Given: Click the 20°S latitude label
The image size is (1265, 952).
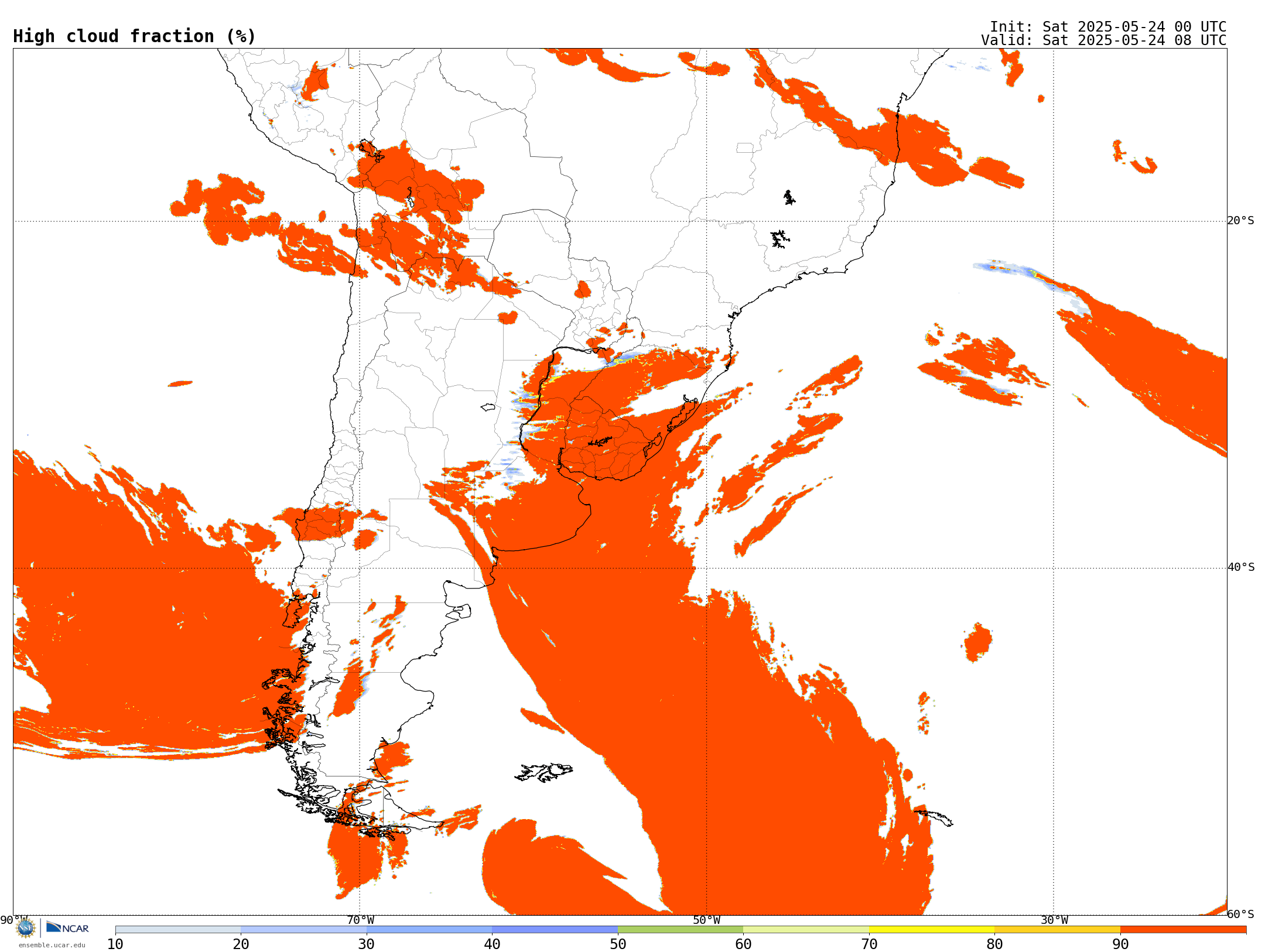Looking at the screenshot, I should pos(1240,221).
